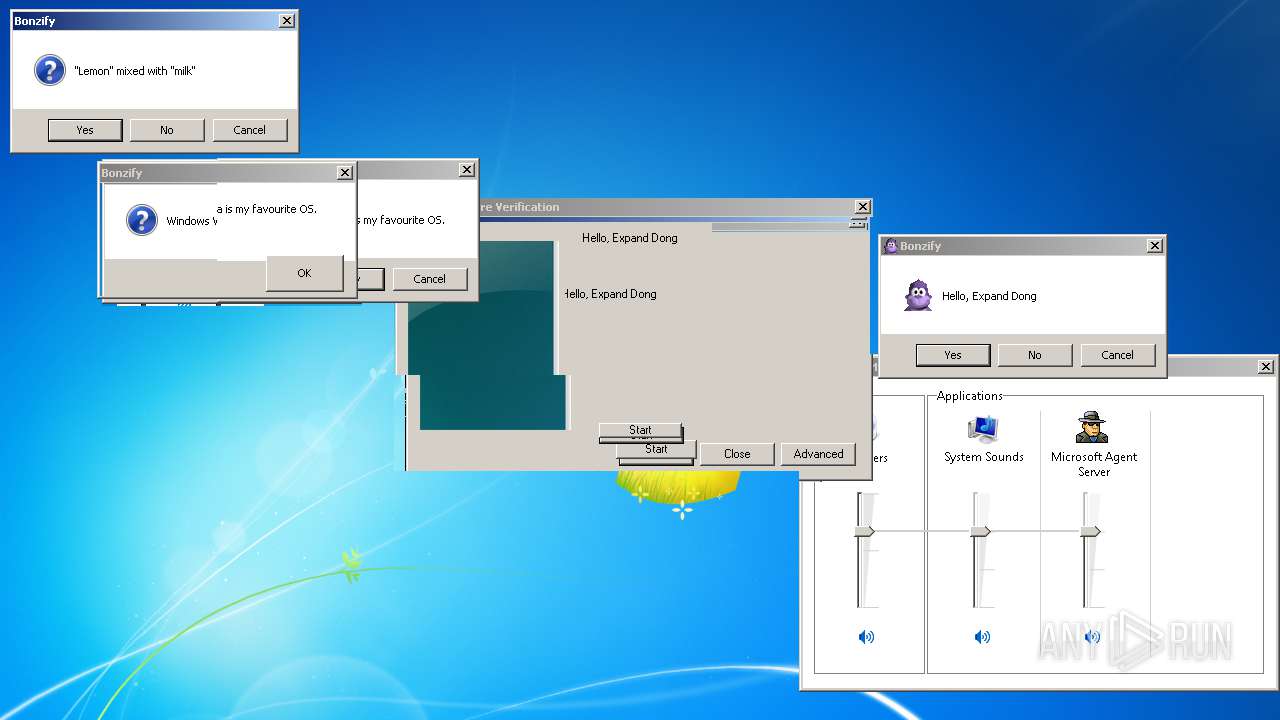1280x720 pixels.
Task: Adjust the Speakers device volume slider
Action: [865, 531]
